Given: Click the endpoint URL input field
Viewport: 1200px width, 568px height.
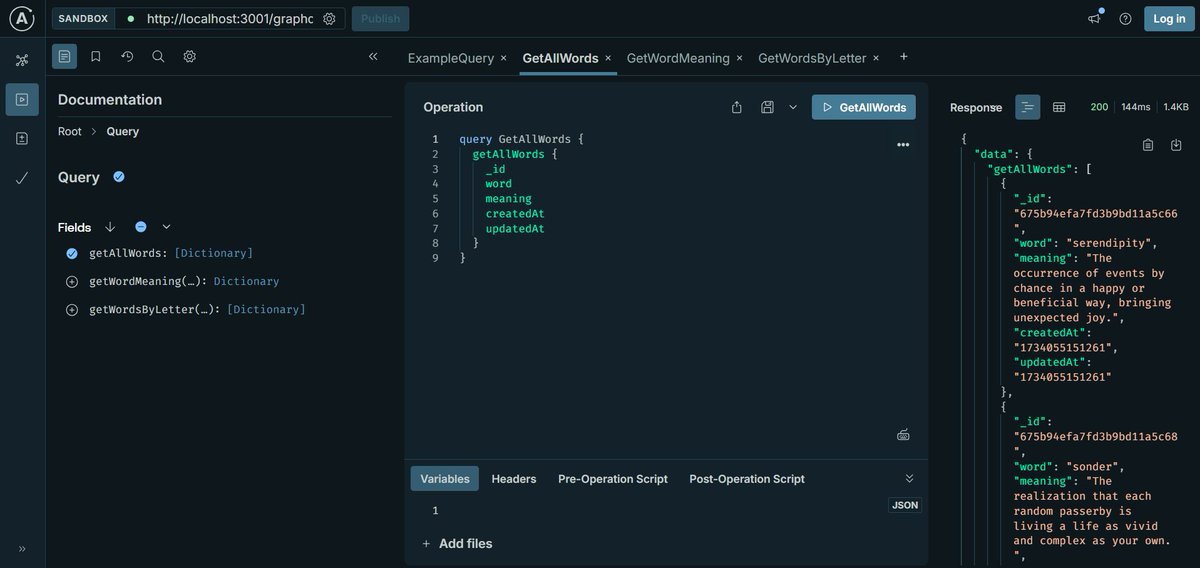Looking at the screenshot, I should 229,19.
